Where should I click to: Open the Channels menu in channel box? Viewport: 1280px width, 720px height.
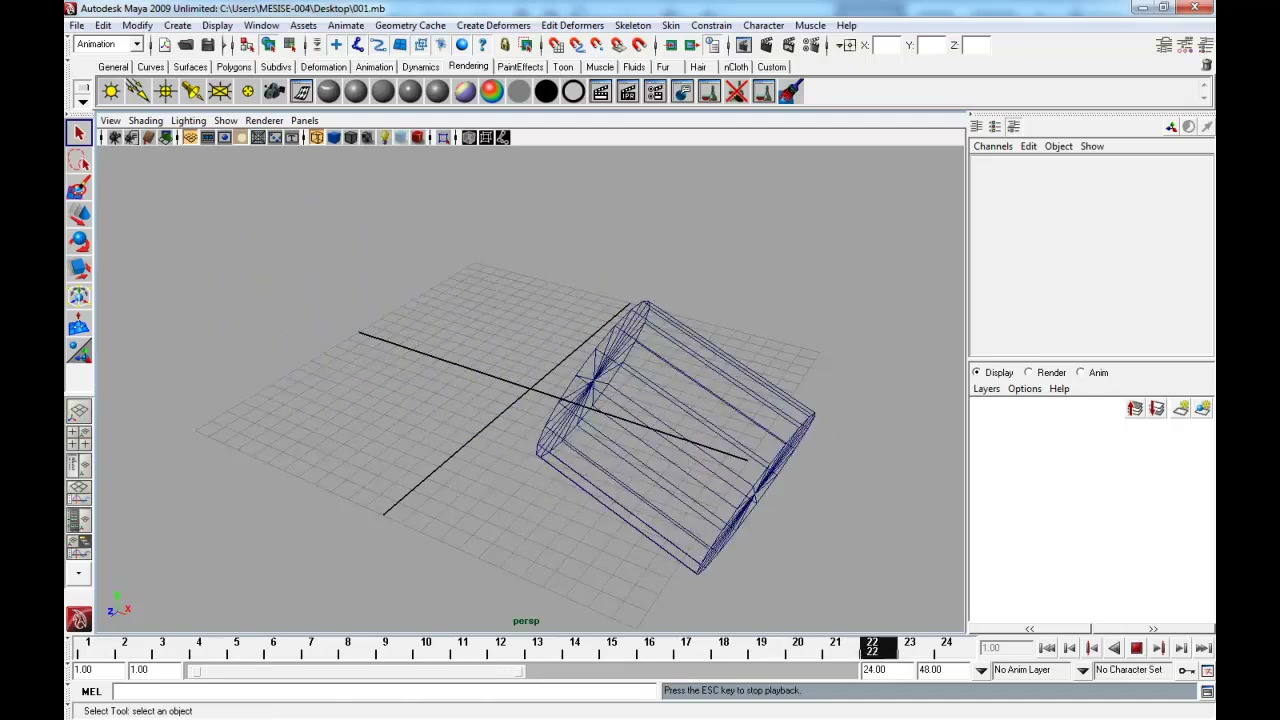[993, 146]
